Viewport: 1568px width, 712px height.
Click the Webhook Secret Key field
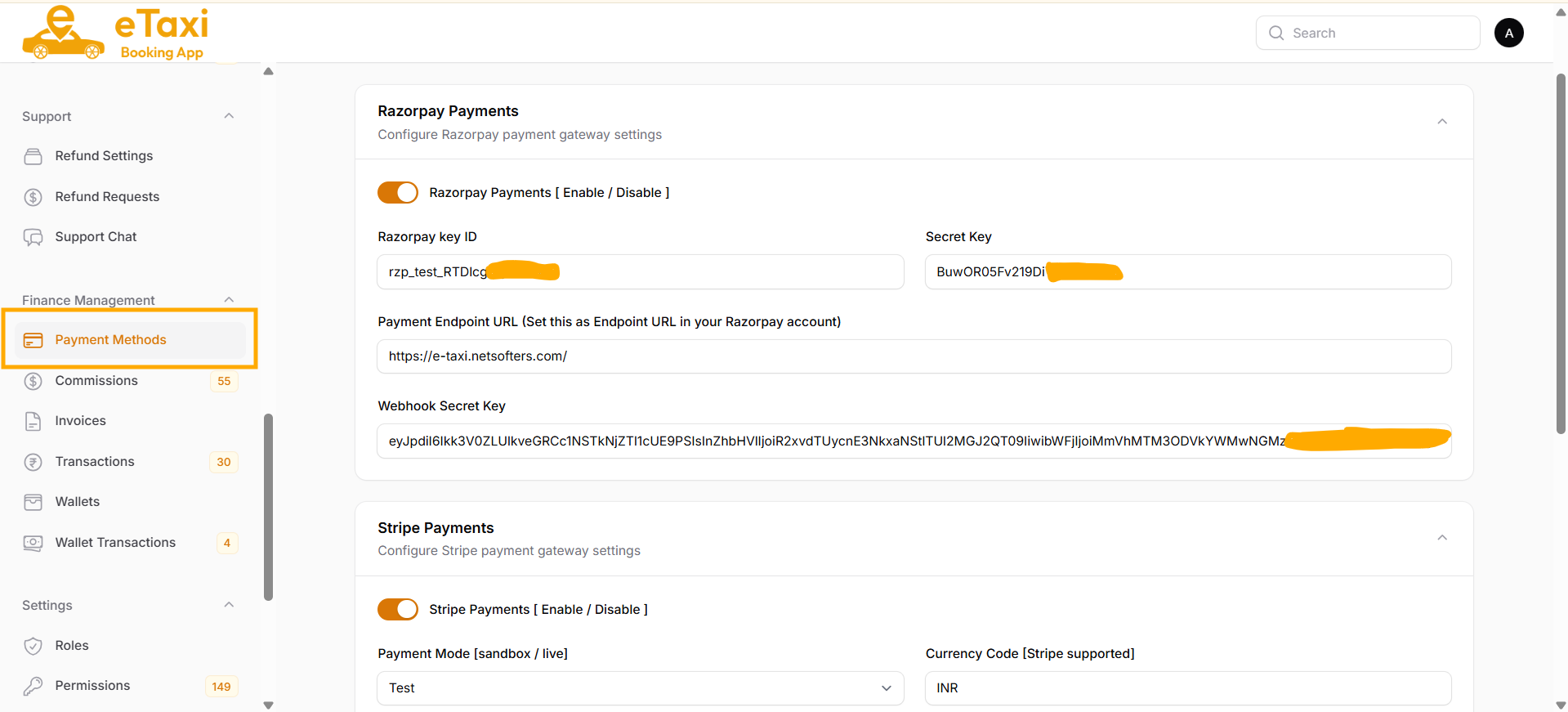tap(914, 441)
